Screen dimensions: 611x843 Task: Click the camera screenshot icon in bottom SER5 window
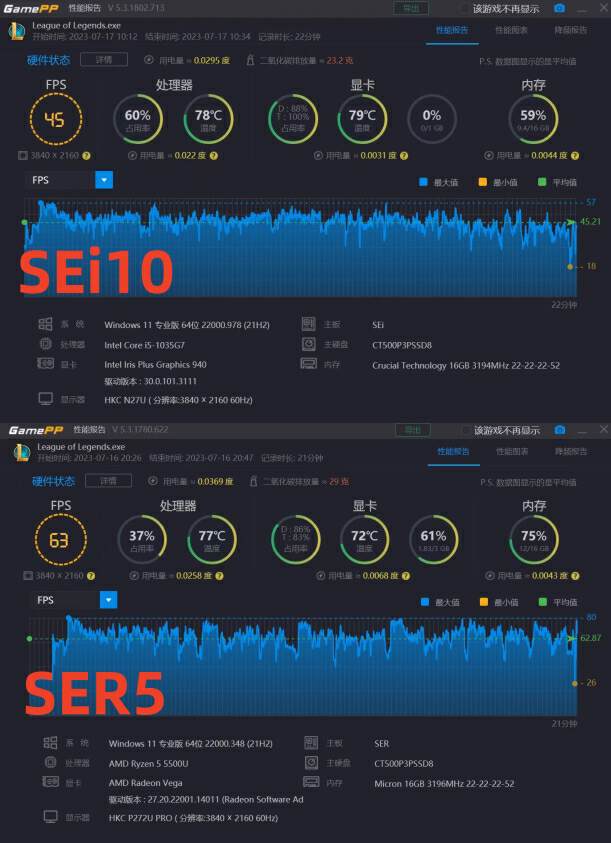pos(560,429)
